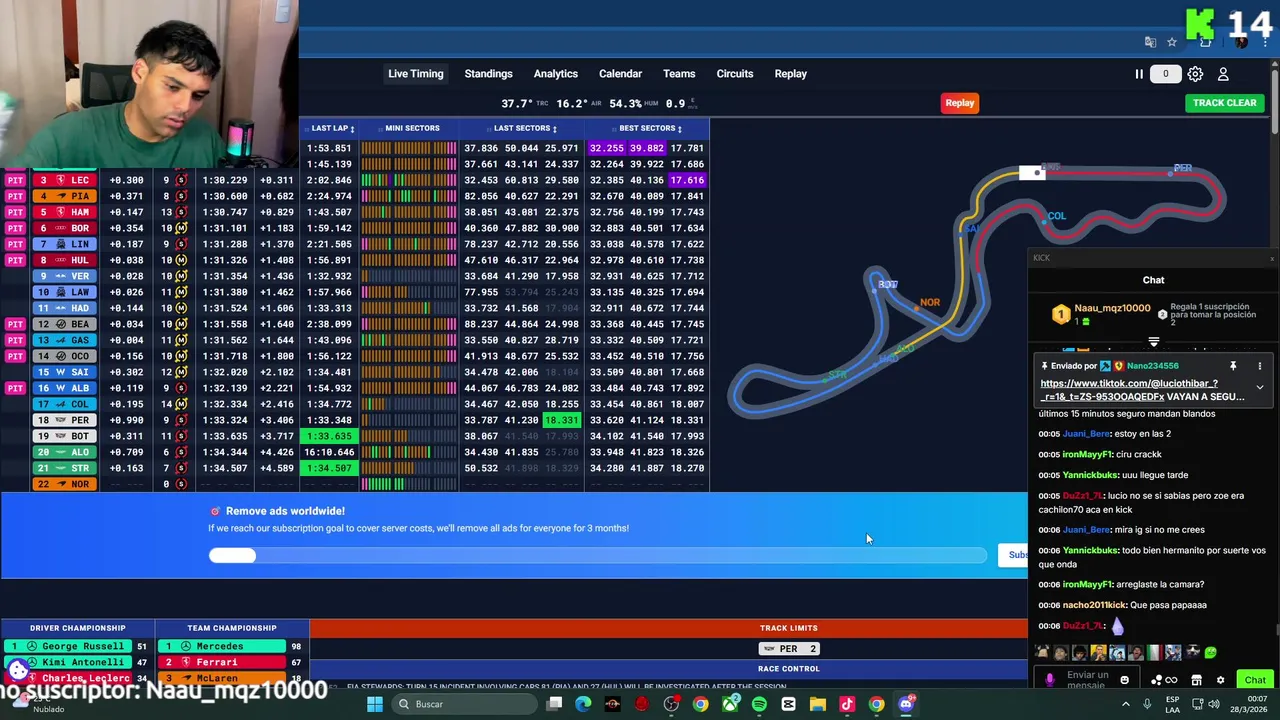Pause the live timing feed
The width and height of the screenshot is (1280, 720).
(x=1139, y=74)
